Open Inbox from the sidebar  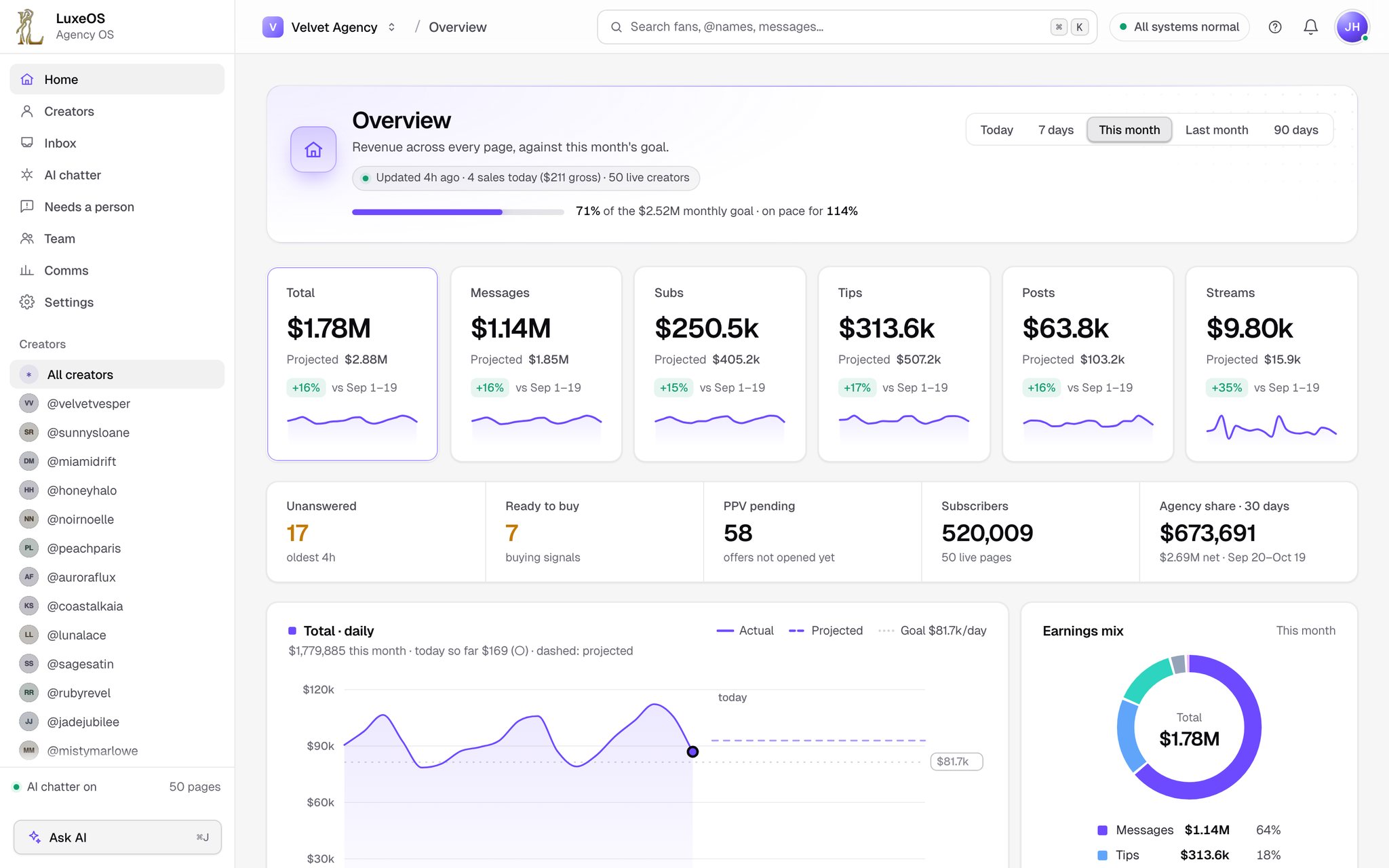tap(117, 143)
